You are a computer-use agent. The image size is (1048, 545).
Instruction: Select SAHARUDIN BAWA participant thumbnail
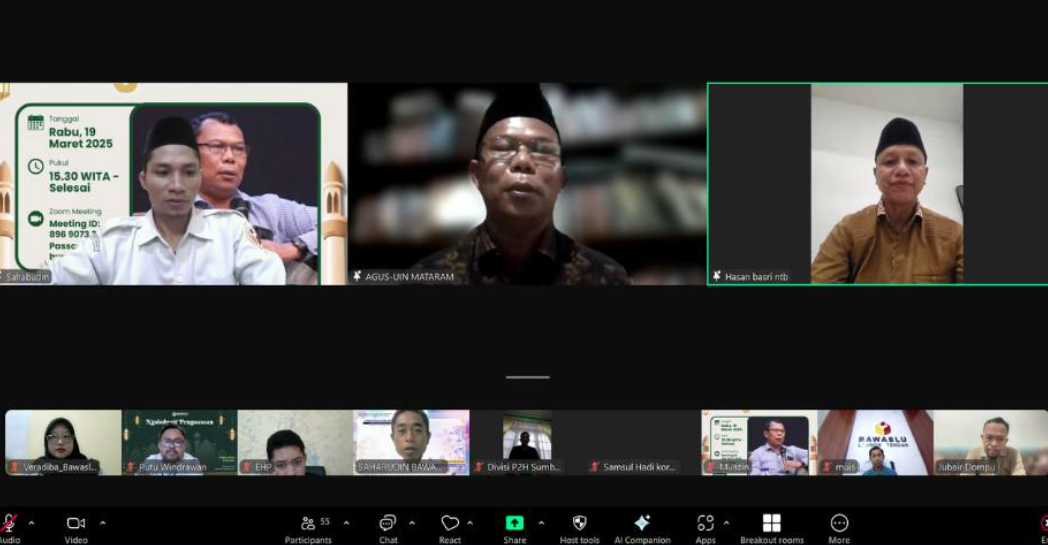pyautogui.click(x=412, y=443)
